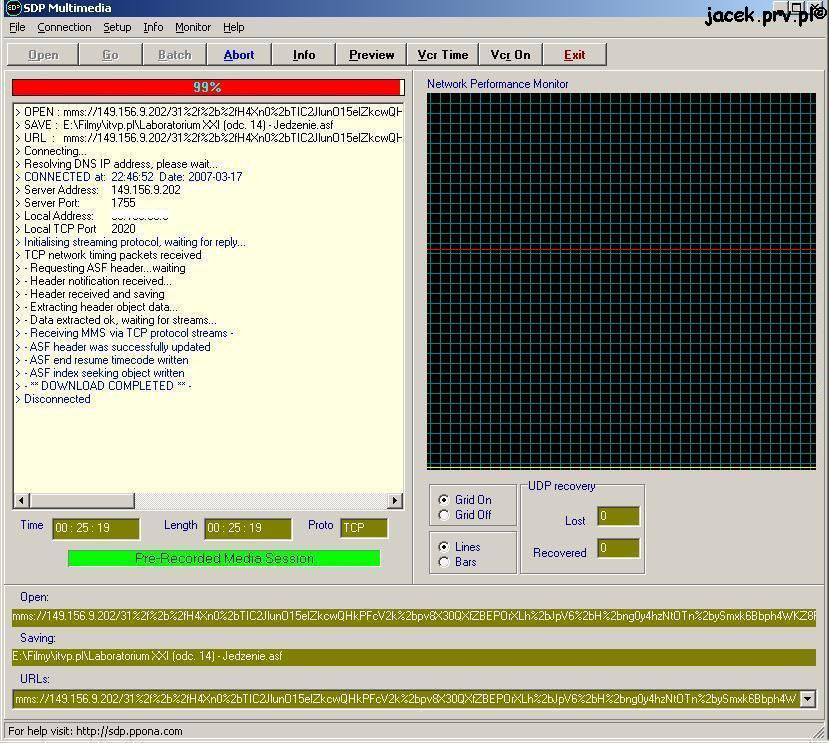Image resolution: width=829 pixels, height=743 pixels.
Task: Click the Network Performance Monitor graph
Action: [621, 281]
